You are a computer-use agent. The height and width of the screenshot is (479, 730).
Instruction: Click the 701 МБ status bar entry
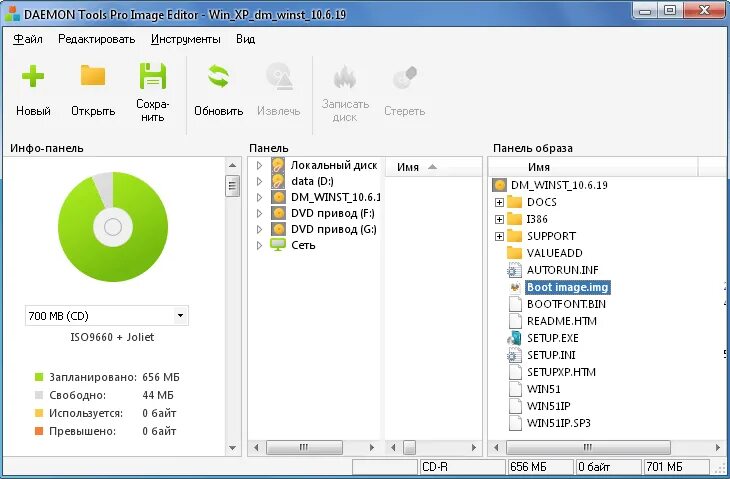tap(676, 466)
